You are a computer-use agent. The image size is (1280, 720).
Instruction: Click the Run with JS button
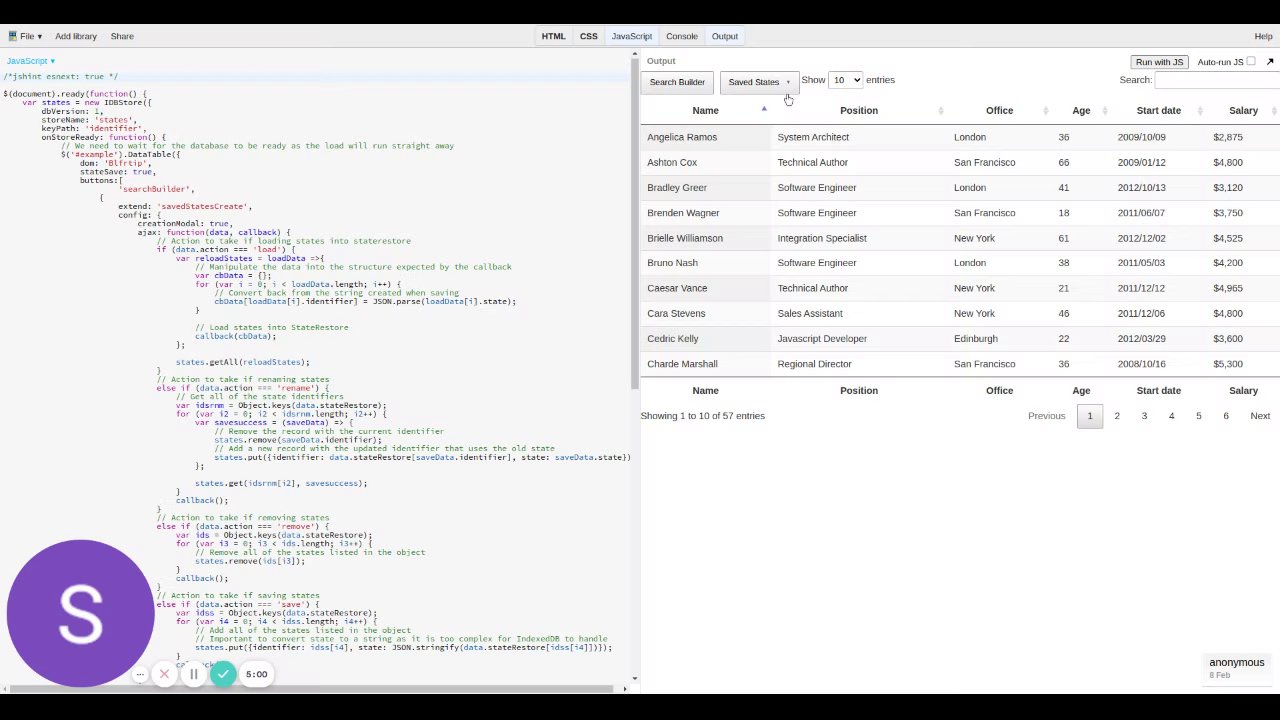pos(1159,62)
